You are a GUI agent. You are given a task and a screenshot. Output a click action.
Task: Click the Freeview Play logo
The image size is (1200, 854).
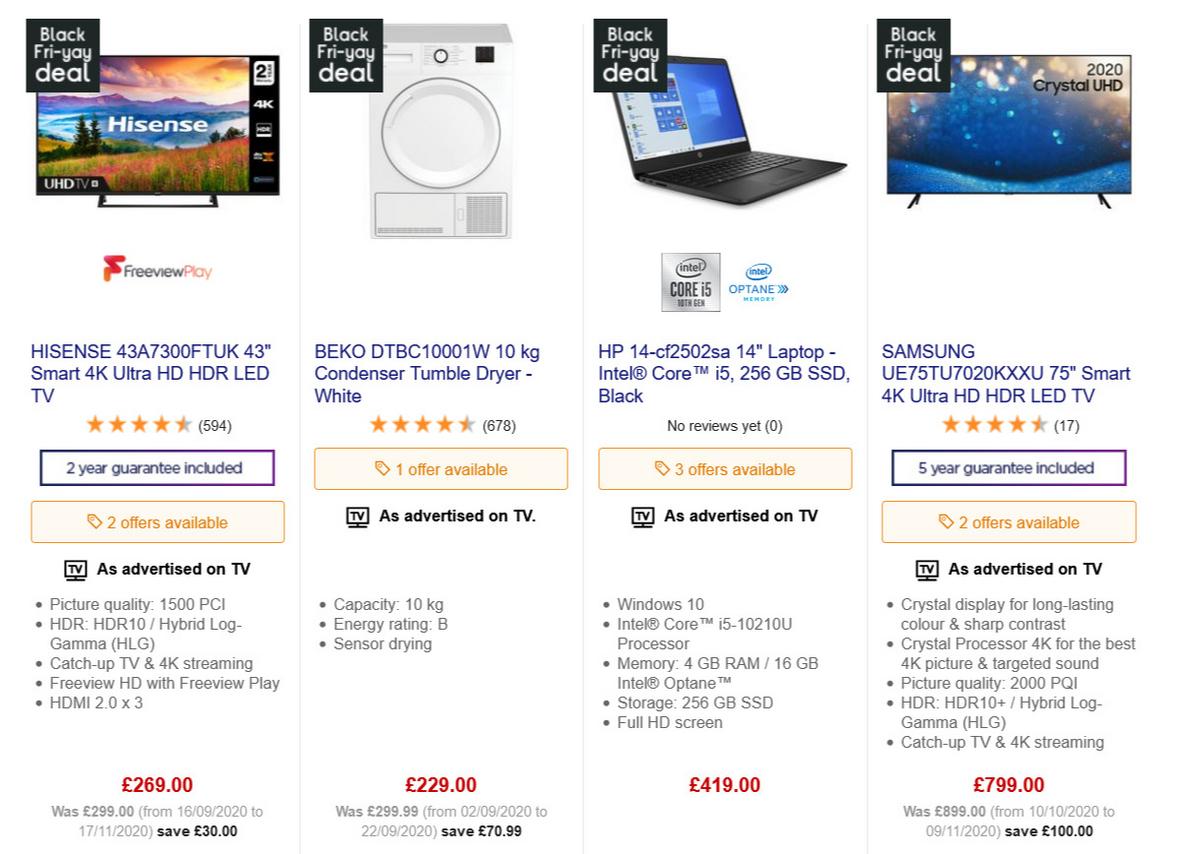(x=157, y=270)
